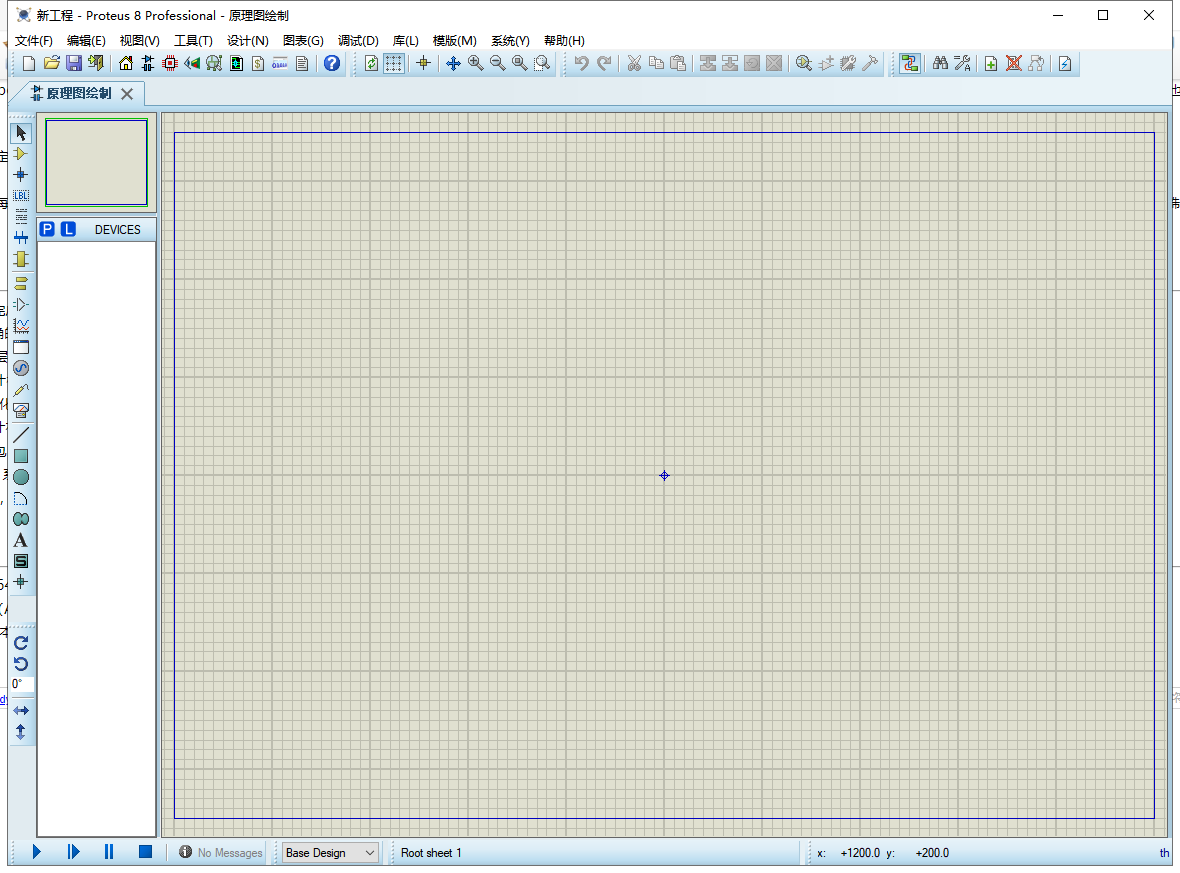Open the 调试(D) Debug menu
The height and width of the screenshot is (873, 1180).
point(358,41)
